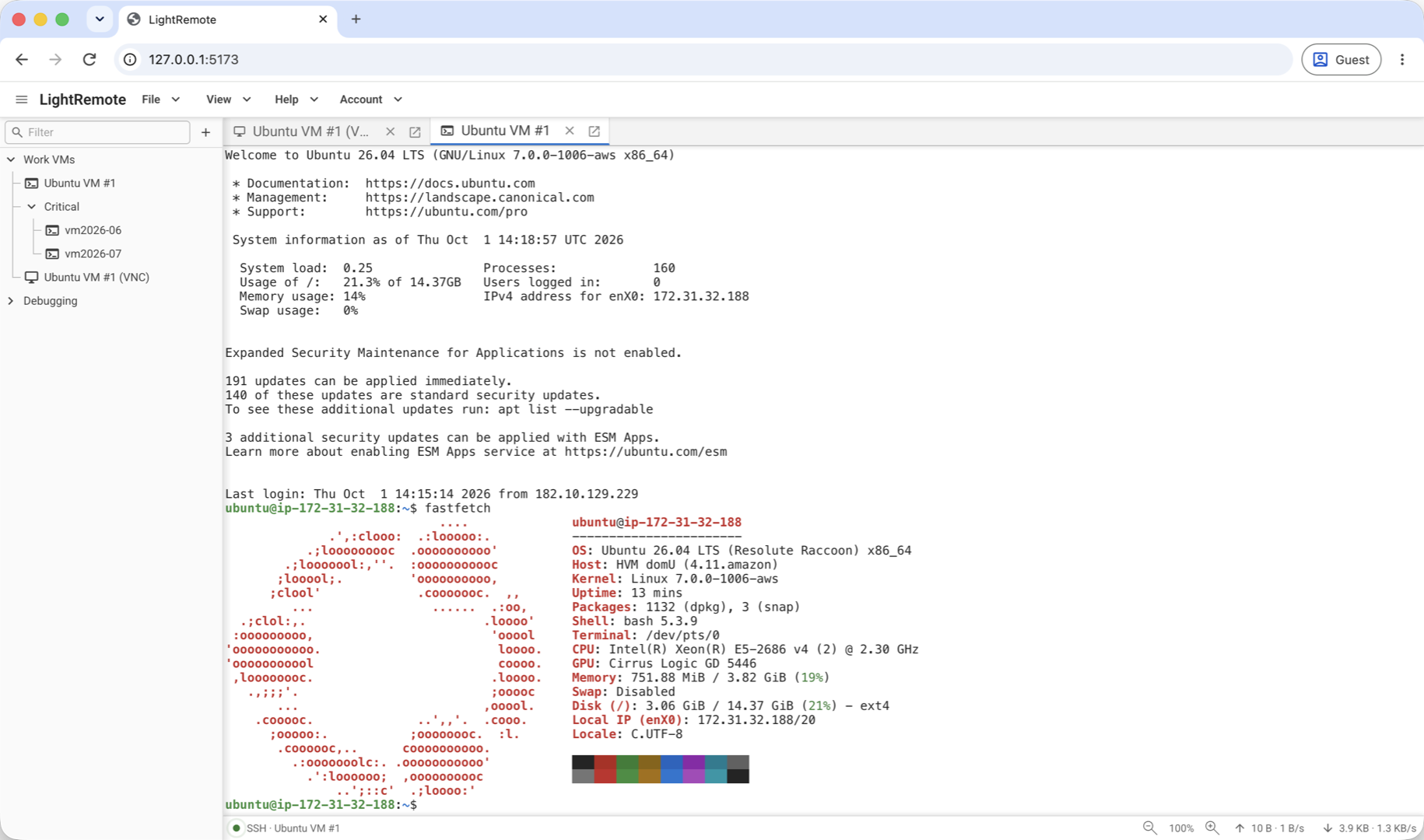Click the blue color block in fastfetch
Screen dimensions: 1424x840
(x=672, y=769)
